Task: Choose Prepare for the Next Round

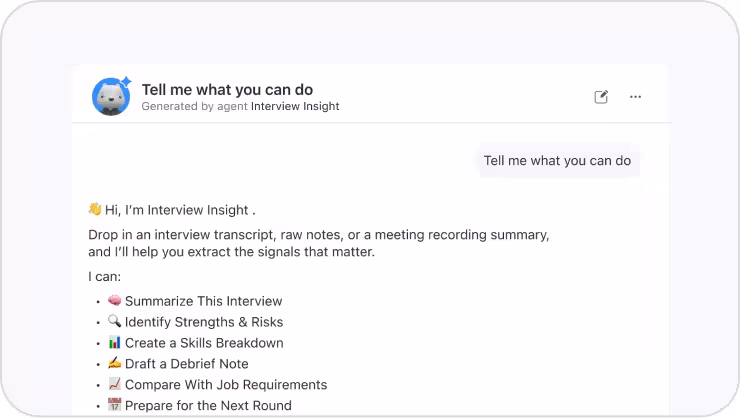Action: (x=208, y=406)
